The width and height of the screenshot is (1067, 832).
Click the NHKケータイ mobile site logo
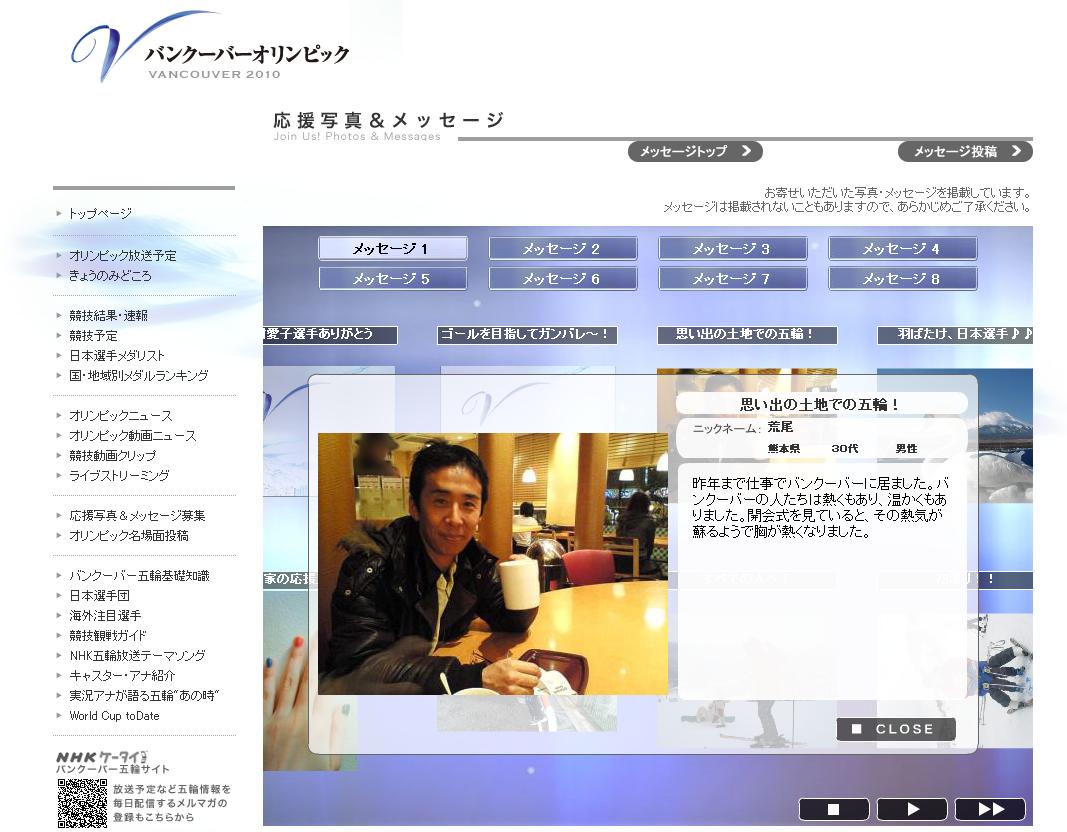(112, 762)
